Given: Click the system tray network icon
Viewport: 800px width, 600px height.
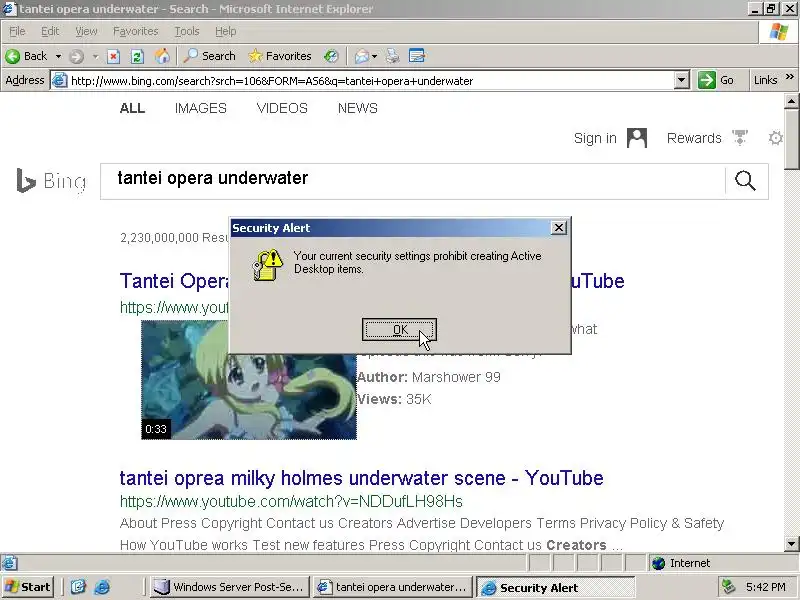Looking at the screenshot, I should click(x=729, y=587).
